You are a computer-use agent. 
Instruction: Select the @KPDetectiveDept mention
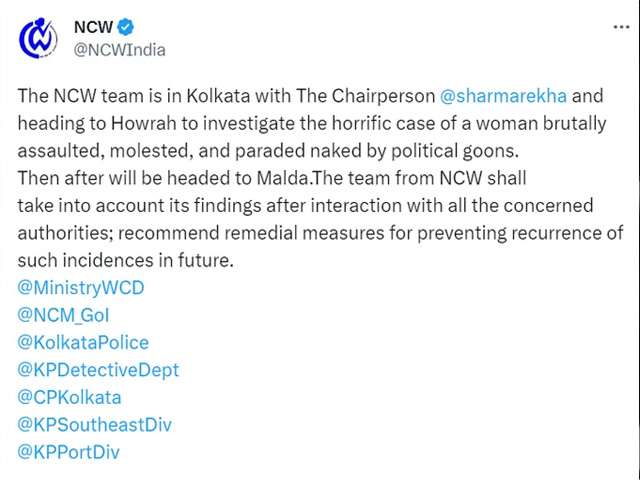[x=98, y=370]
